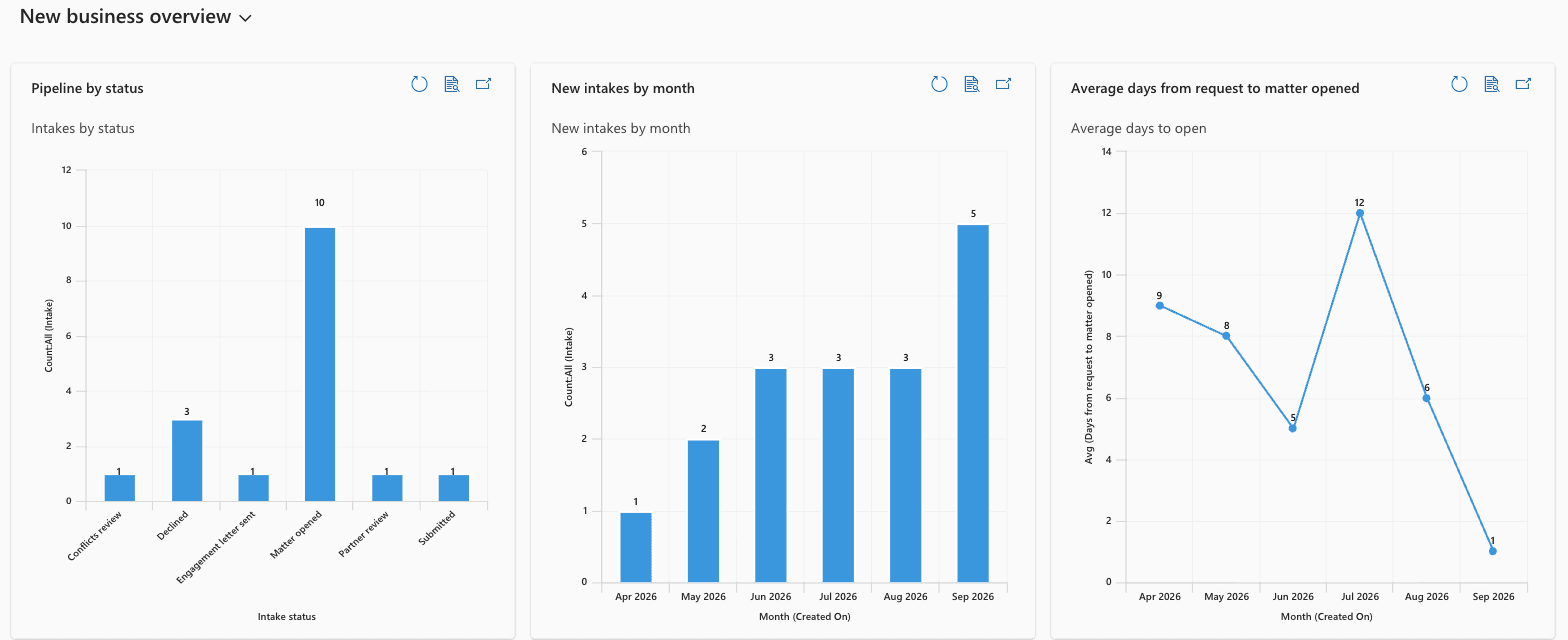Click the Apr 2026 data point valued 9
The image size is (1568, 640).
[1160, 305]
